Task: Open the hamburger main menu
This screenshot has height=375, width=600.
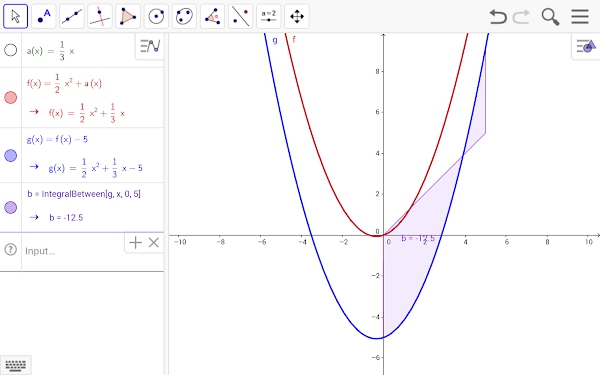Action: 580,16
